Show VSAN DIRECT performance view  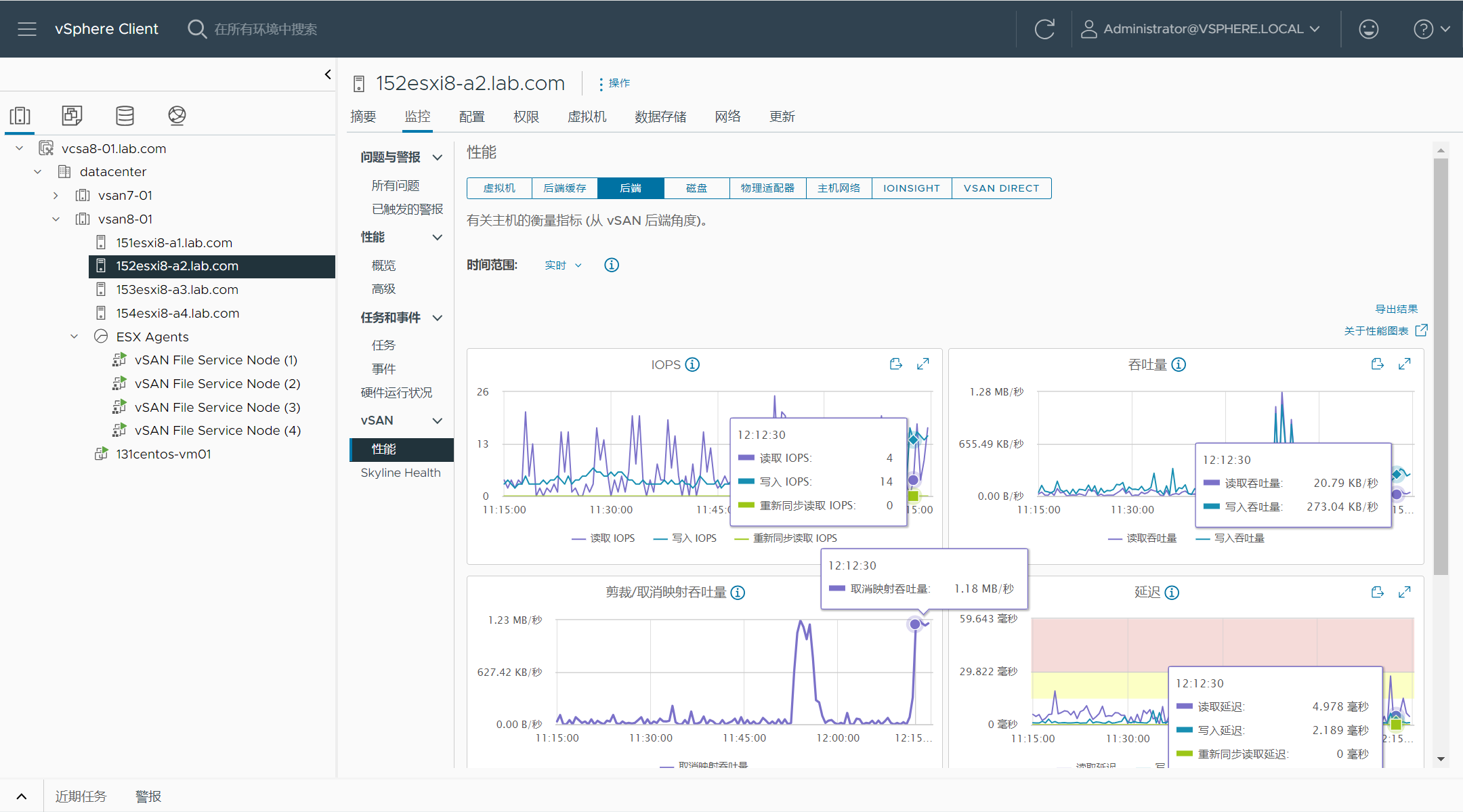pyautogui.click(x=1001, y=188)
